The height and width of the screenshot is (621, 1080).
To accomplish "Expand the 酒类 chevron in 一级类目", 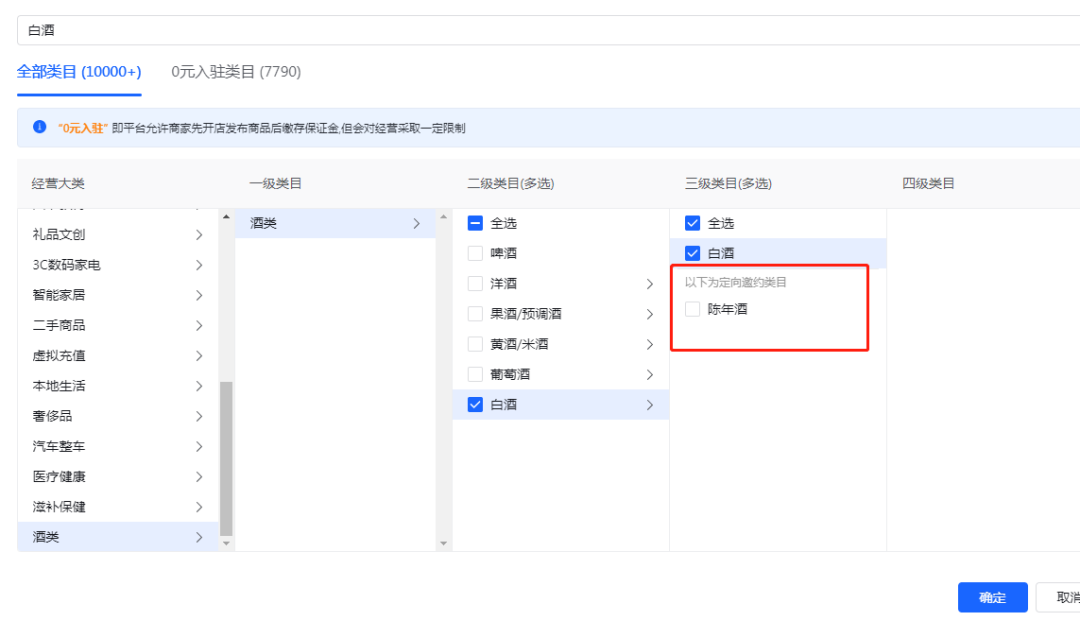I will [419, 223].
